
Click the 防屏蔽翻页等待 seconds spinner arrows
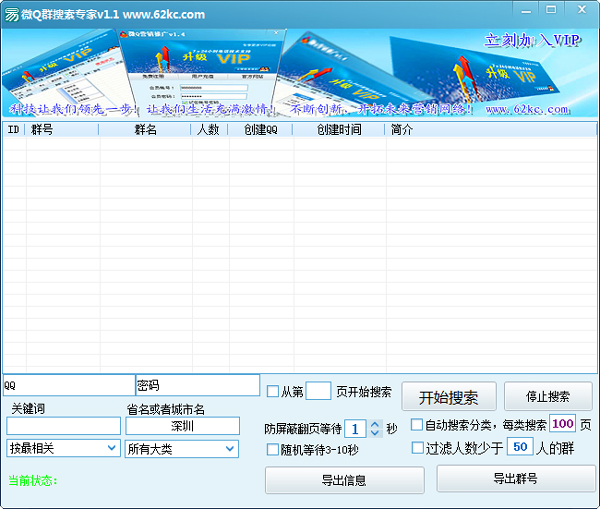coord(375,428)
